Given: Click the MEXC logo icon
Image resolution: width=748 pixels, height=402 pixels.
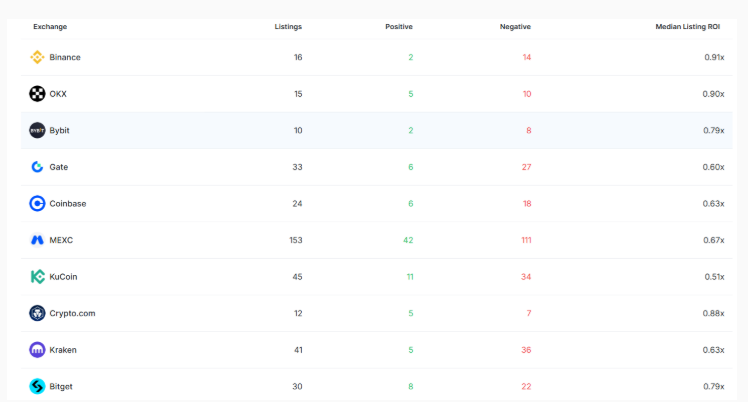Looking at the screenshot, I should point(37,240).
